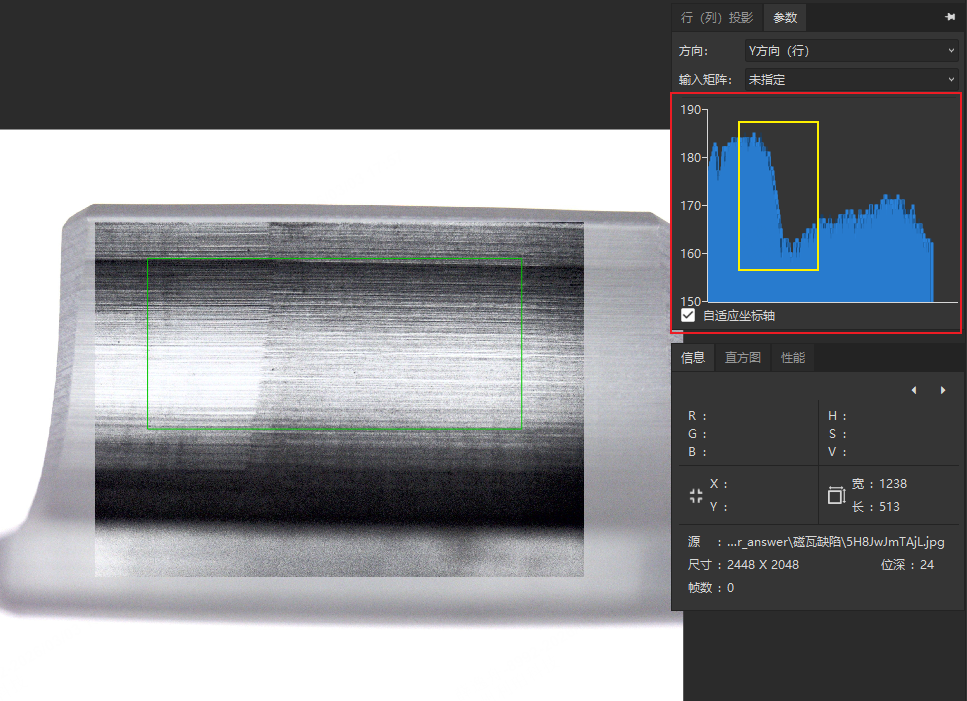This screenshot has height=701, width=967.
Task: Pin the projection panel with pushpin icon
Action: (x=949, y=17)
